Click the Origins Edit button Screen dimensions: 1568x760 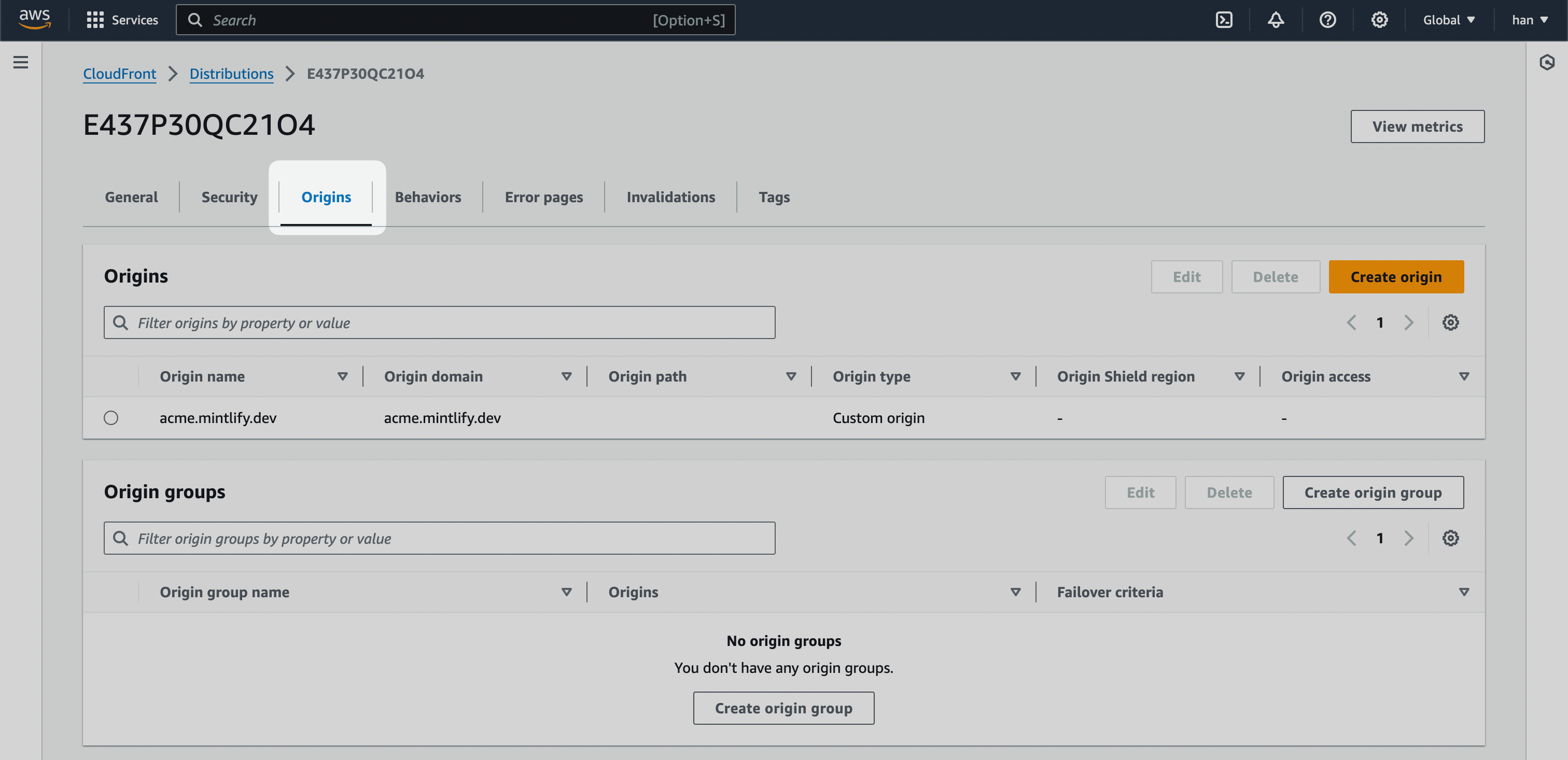click(x=1186, y=277)
